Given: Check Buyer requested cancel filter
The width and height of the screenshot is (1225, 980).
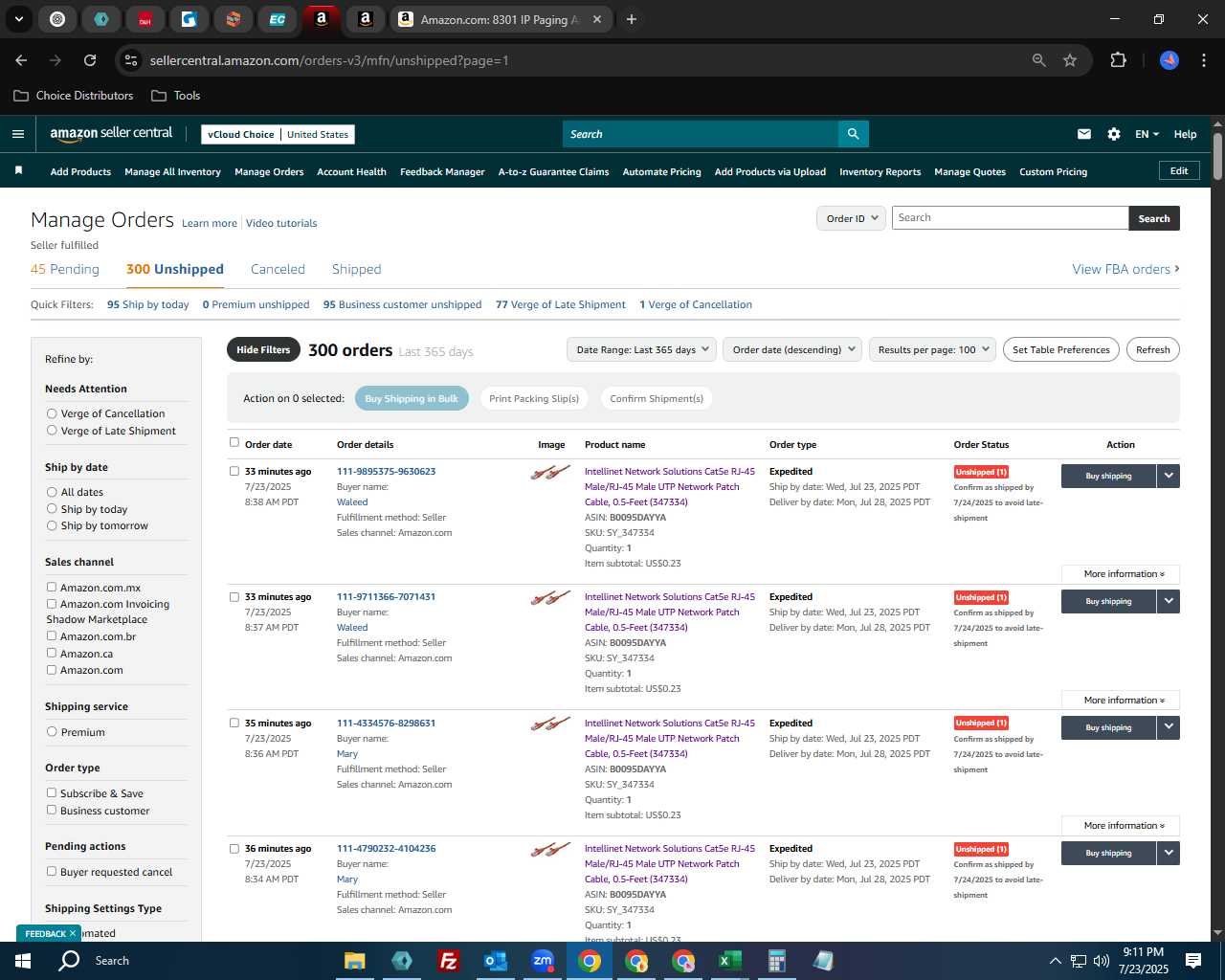Looking at the screenshot, I should 52,871.
